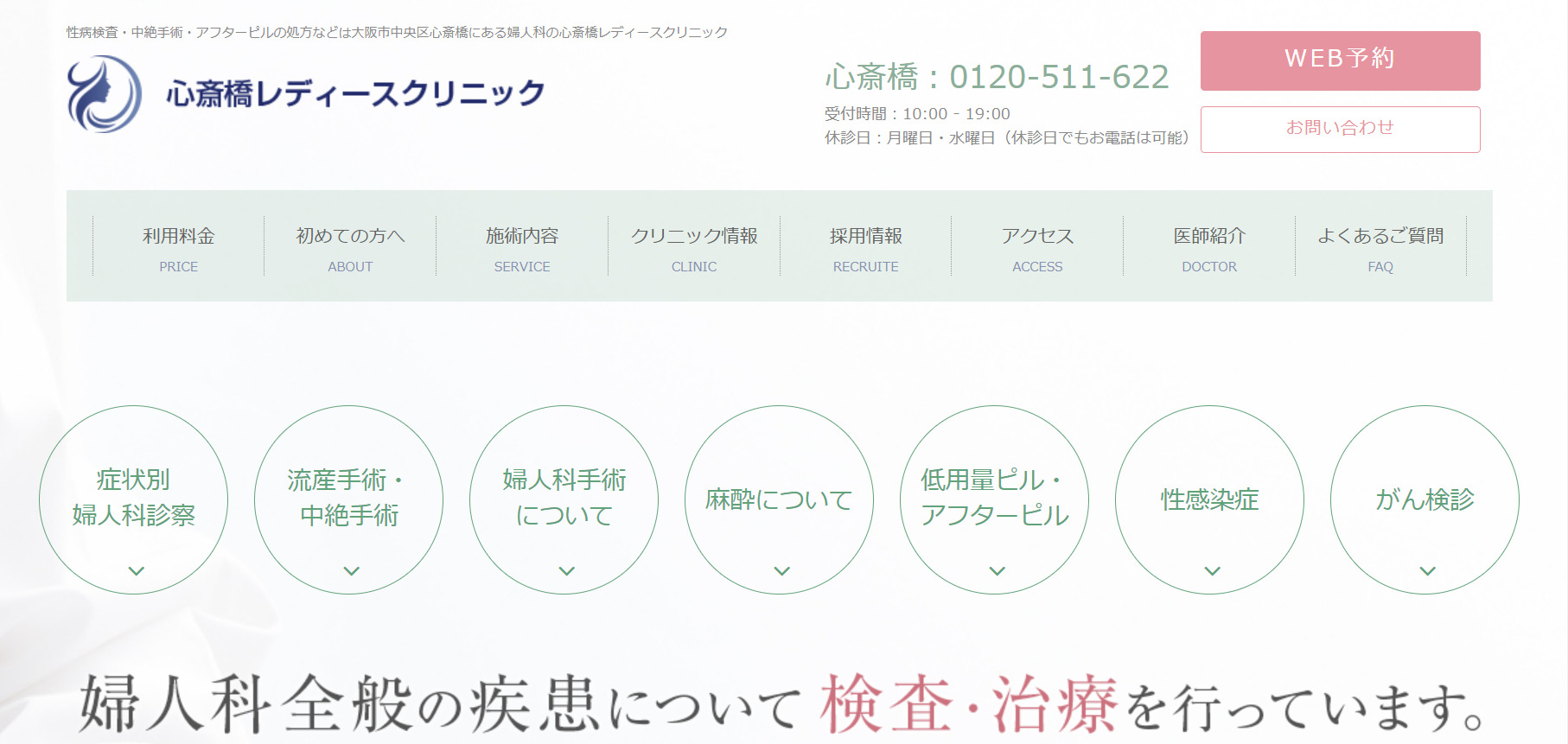Open the がん検診 circle link
The image size is (1568, 744).
pos(1425,499)
